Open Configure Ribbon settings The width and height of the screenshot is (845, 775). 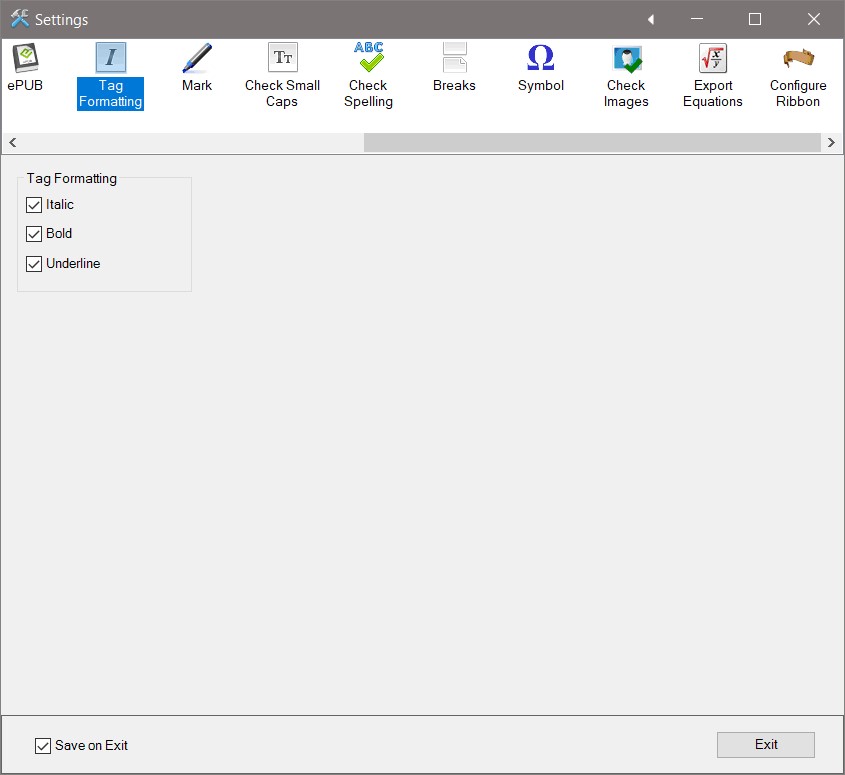[798, 76]
